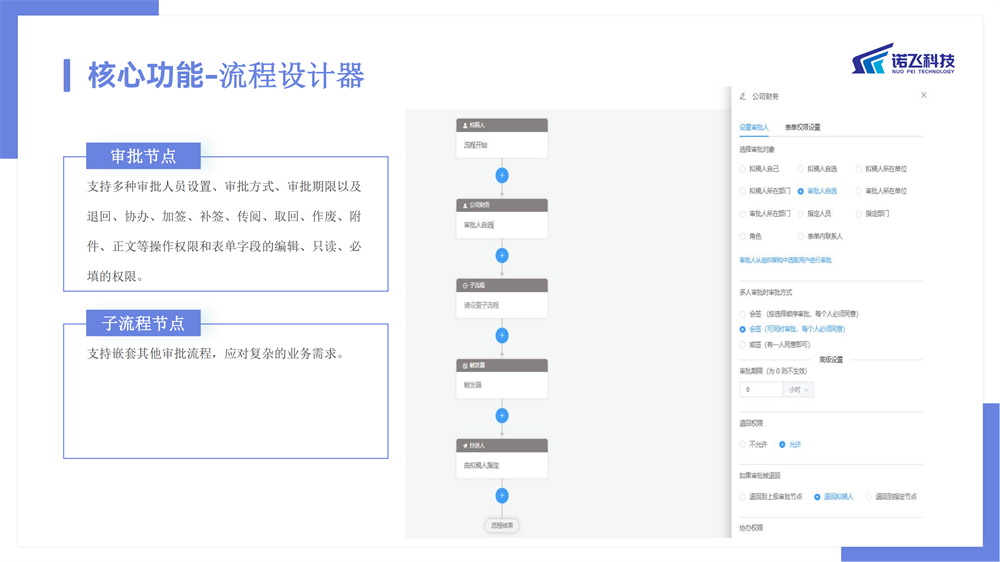1000x562 pixels.
Task: Open the 流程开始 start node card
Action: click(502, 145)
